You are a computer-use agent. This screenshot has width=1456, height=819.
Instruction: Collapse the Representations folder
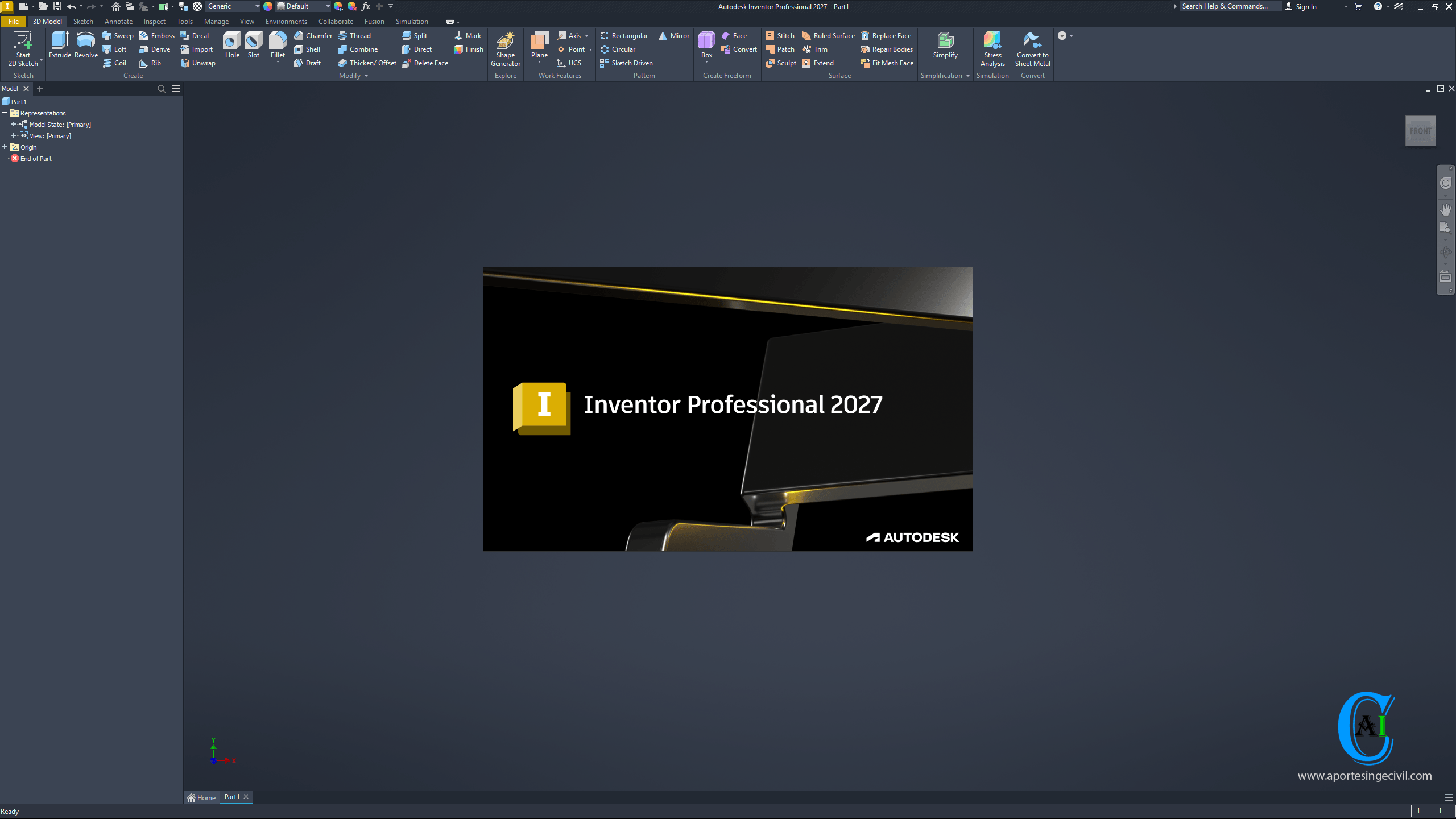[5, 113]
